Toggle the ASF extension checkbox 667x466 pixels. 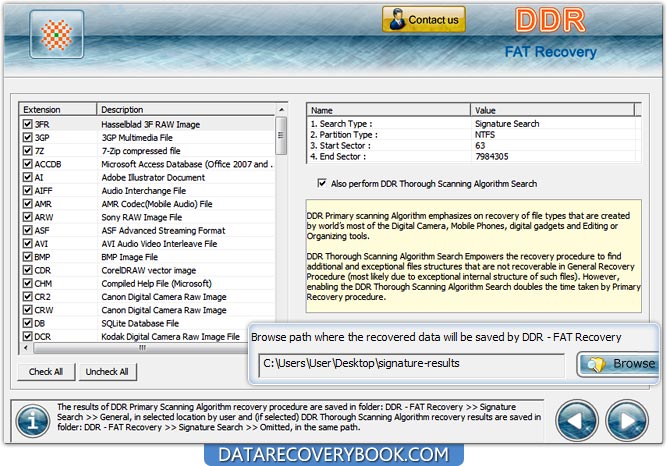click(x=27, y=230)
